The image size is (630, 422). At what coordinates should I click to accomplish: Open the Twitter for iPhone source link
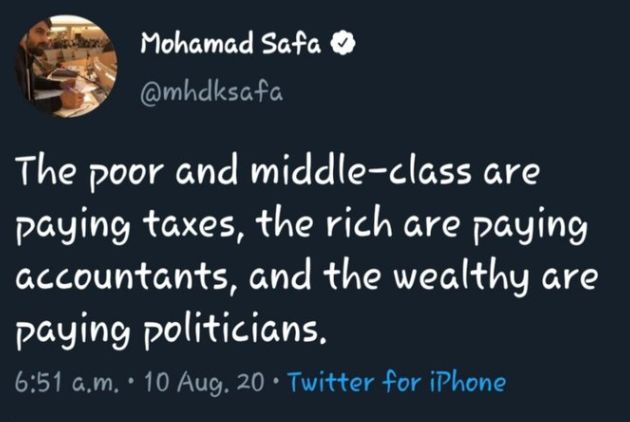[396, 381]
